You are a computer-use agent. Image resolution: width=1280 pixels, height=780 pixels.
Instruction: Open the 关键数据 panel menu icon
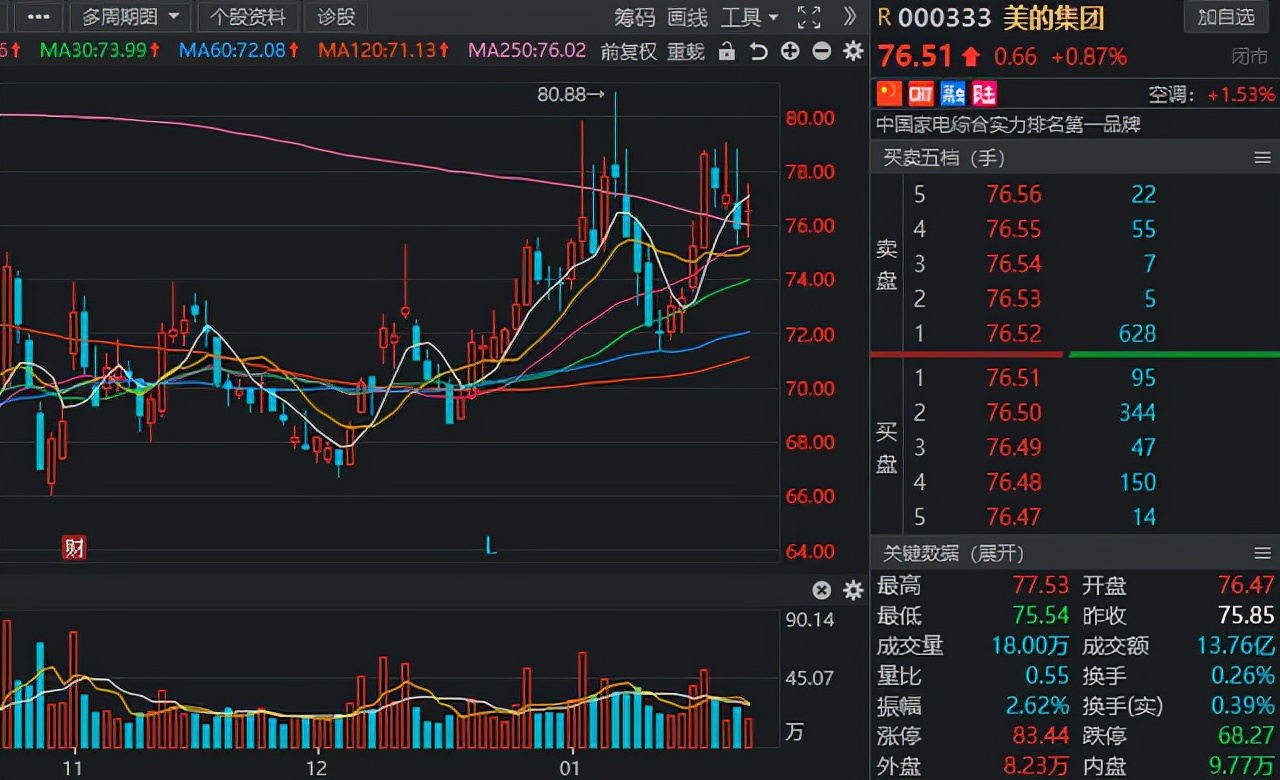point(1262,553)
